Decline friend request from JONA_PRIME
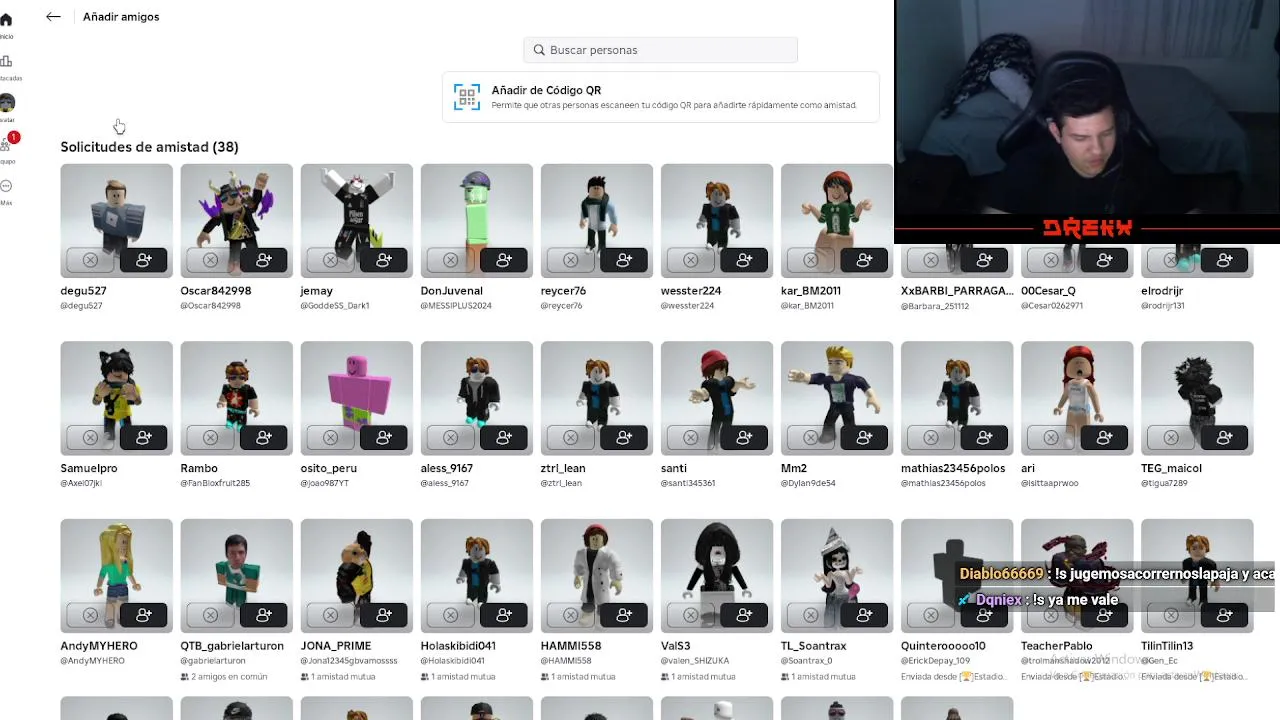1280x720 pixels. pos(330,615)
